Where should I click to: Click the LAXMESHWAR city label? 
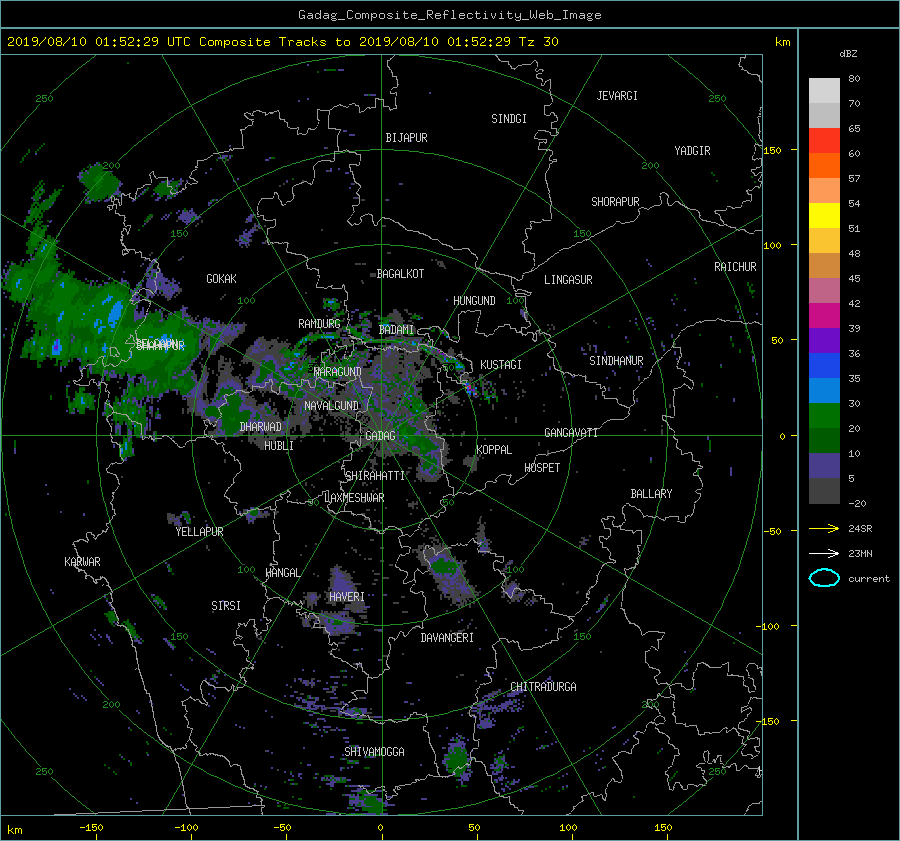pos(354,498)
